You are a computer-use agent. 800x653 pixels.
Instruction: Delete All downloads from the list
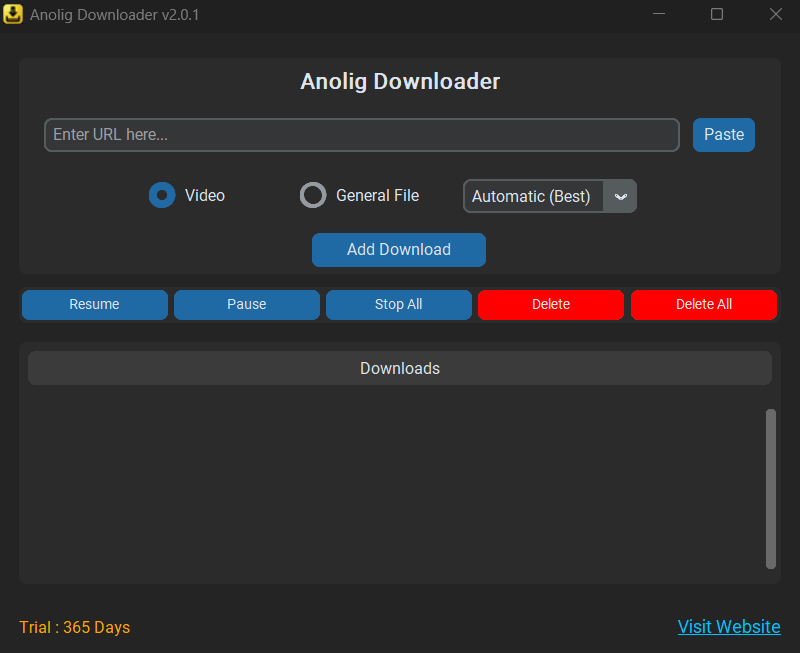tap(703, 304)
